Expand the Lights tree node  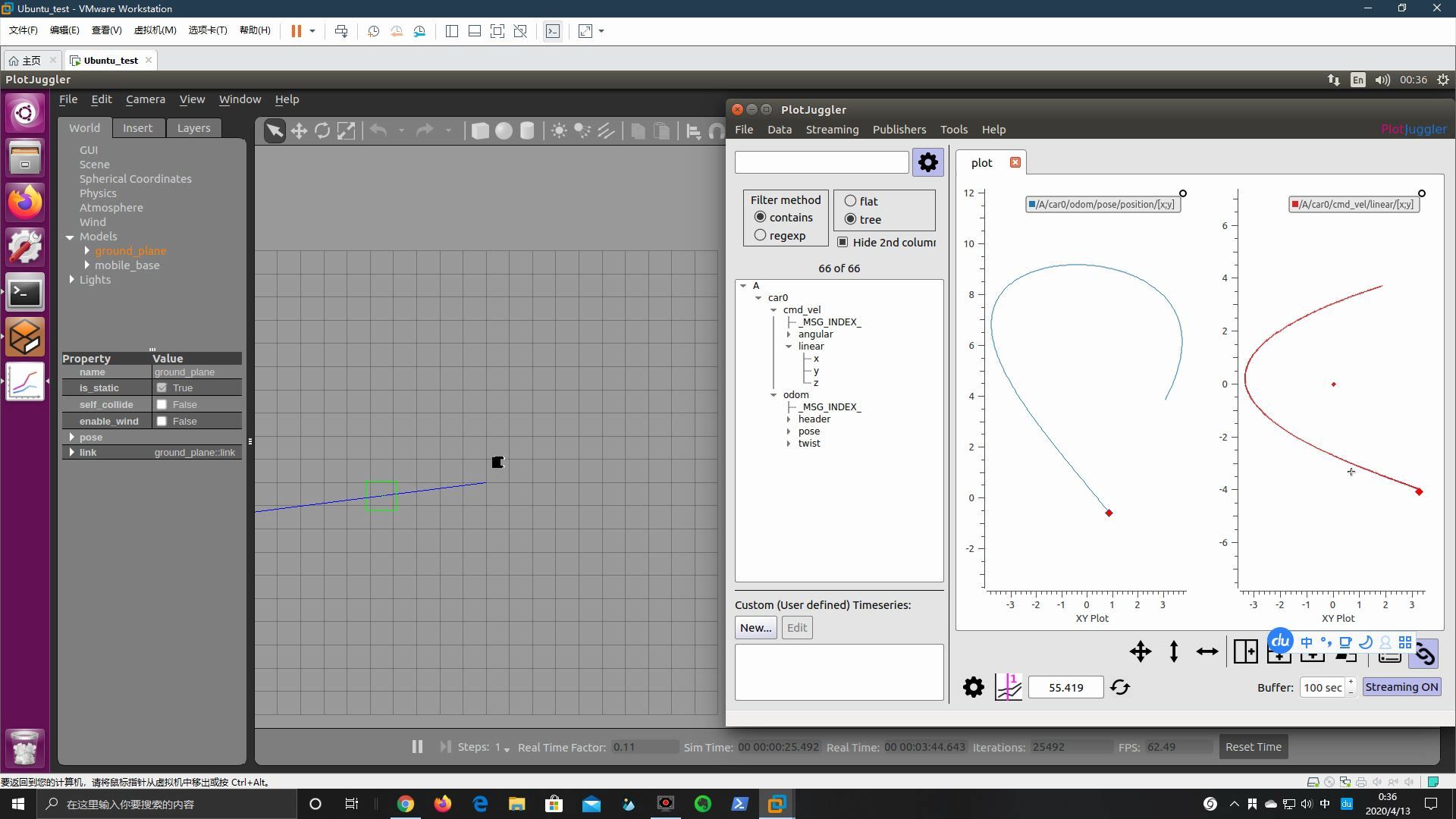pyautogui.click(x=72, y=280)
